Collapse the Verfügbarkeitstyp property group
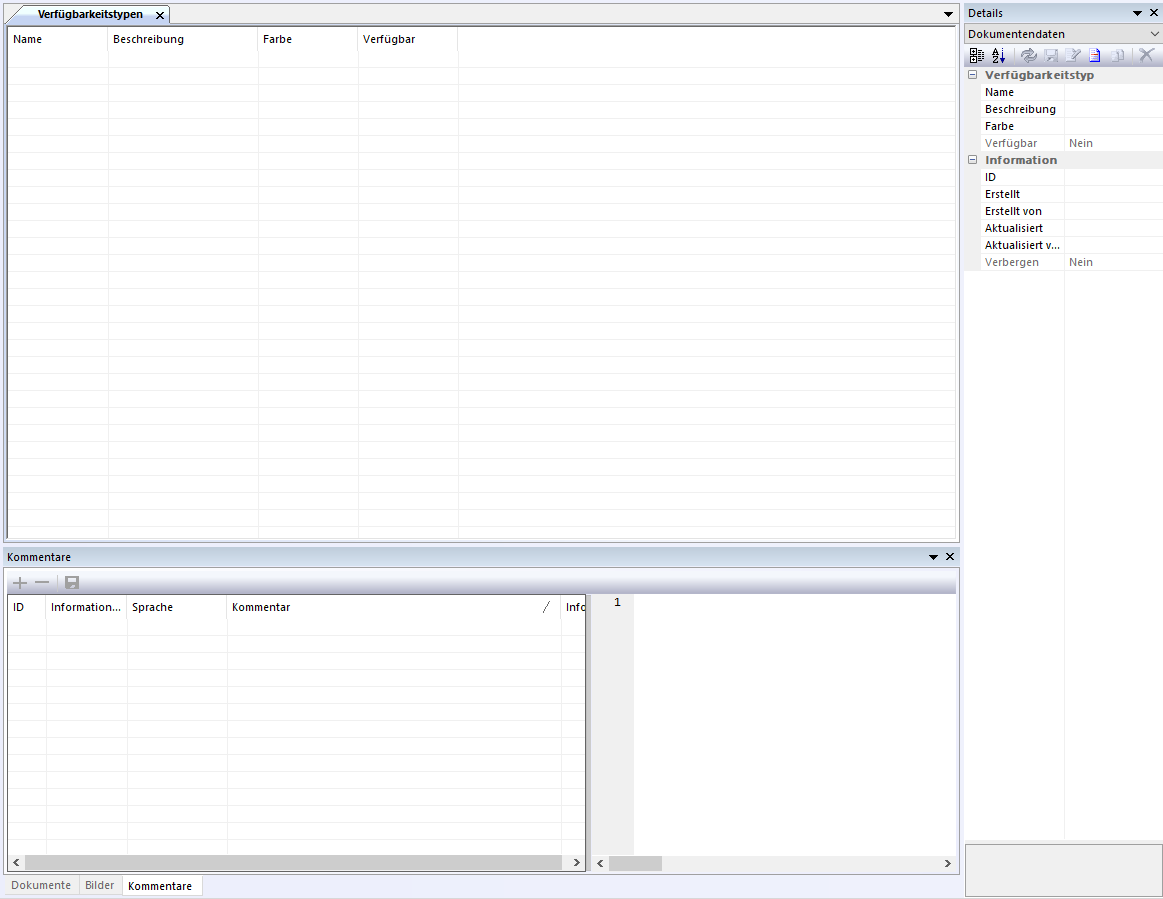Image resolution: width=1163 pixels, height=899 pixels. coord(973,75)
